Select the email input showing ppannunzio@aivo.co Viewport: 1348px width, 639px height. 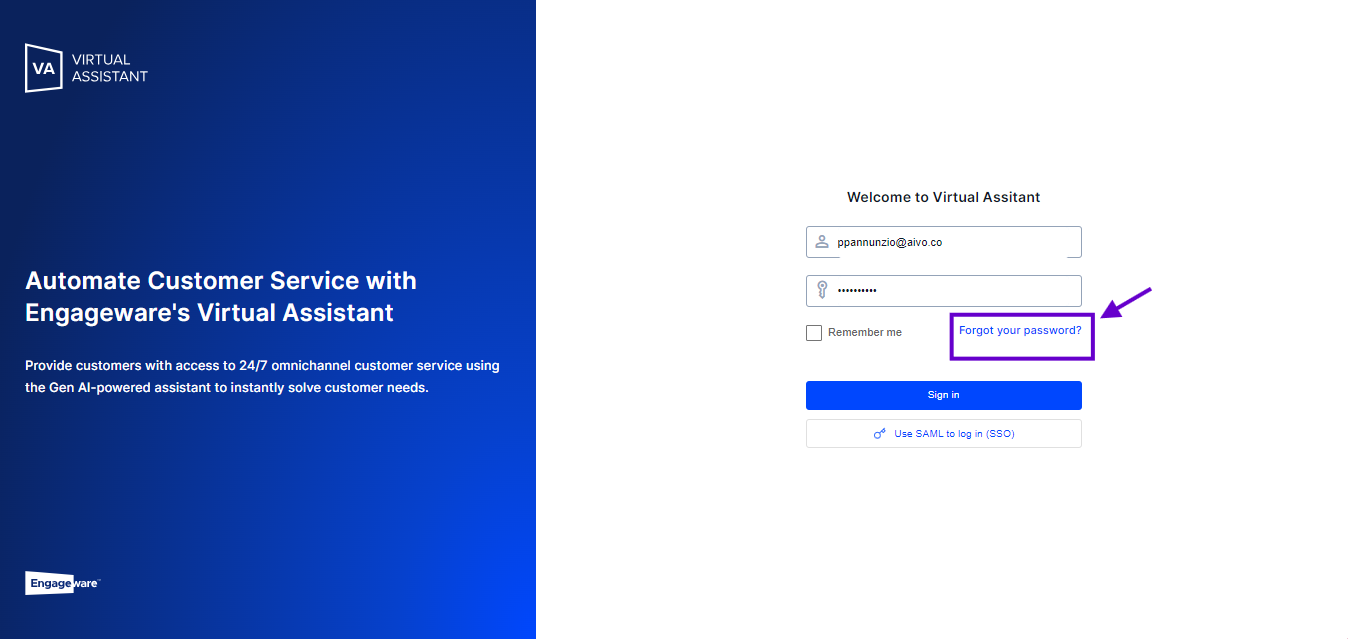tap(943, 242)
